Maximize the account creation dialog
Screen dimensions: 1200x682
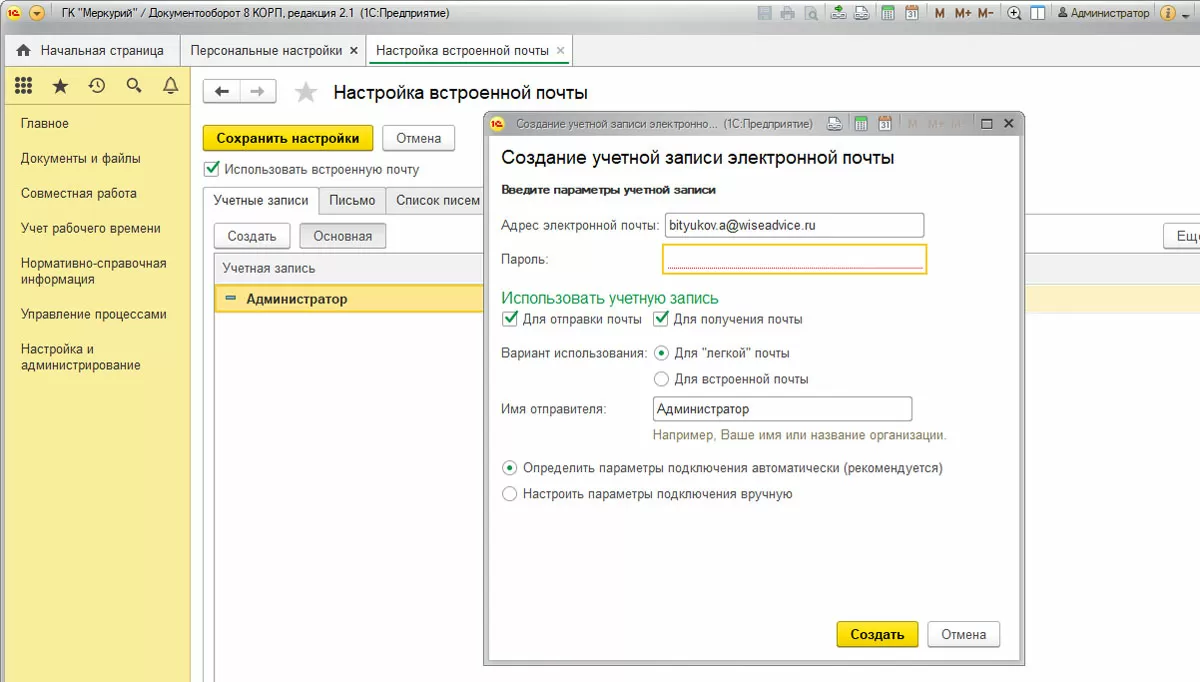tap(986, 124)
